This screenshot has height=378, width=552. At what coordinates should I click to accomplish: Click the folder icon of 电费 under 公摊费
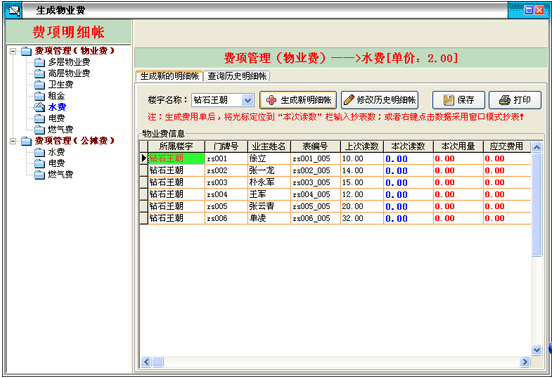39,163
